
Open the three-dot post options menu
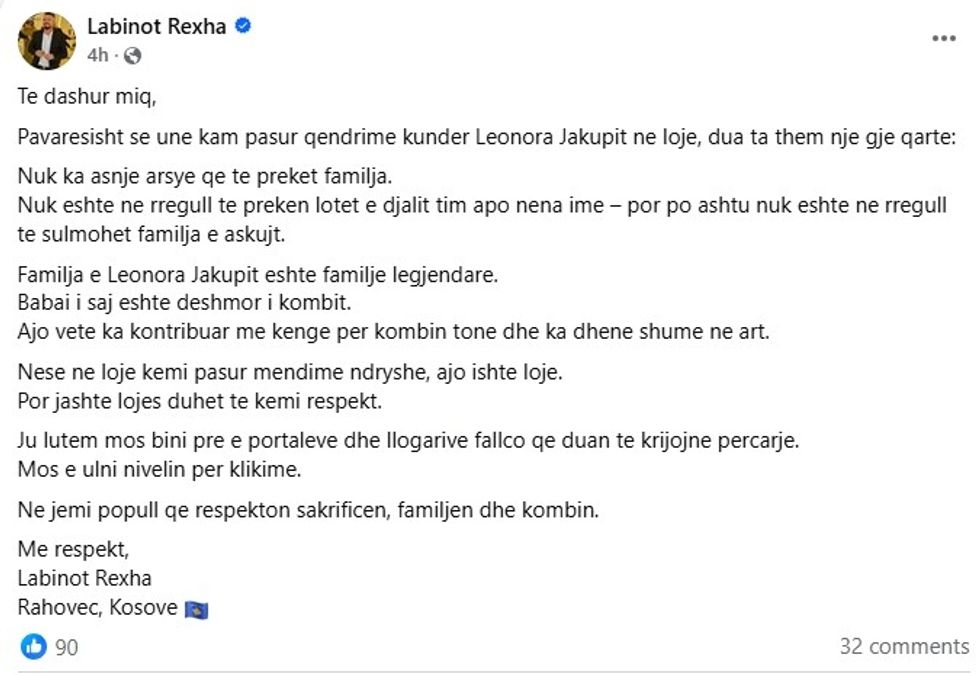[x=943, y=38]
